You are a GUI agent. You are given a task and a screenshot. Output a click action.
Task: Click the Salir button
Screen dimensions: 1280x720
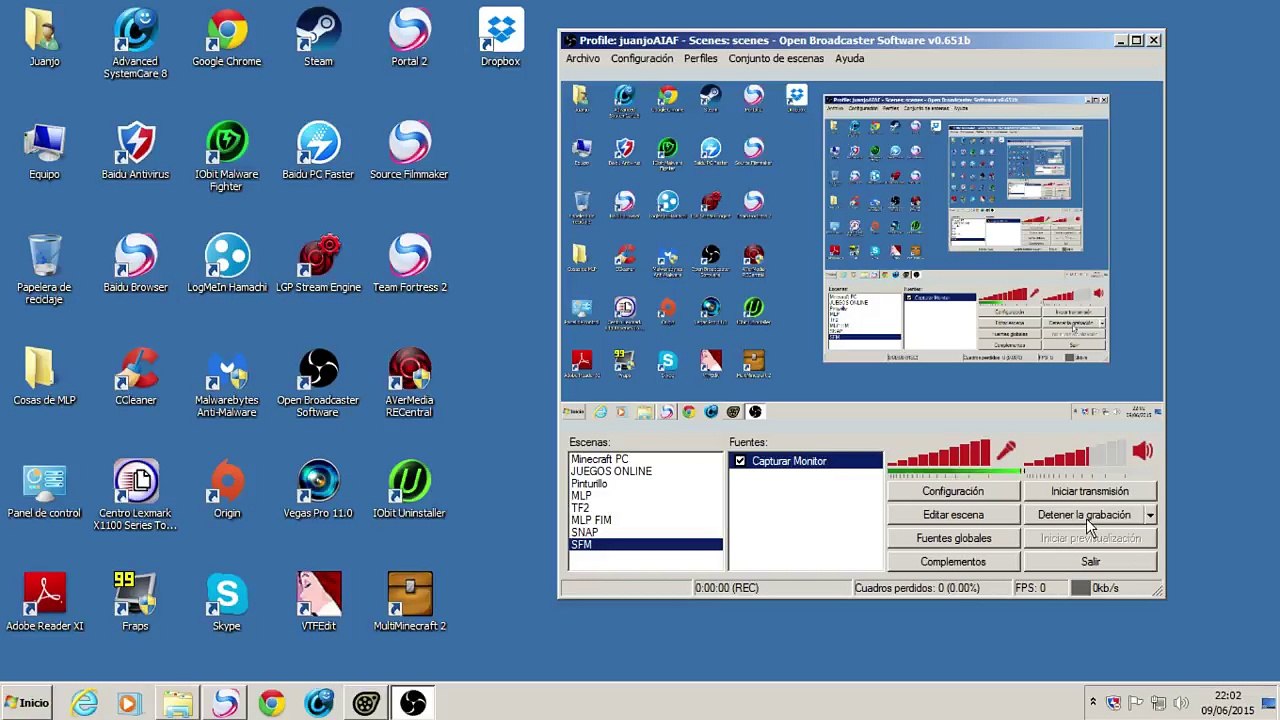click(x=1090, y=562)
